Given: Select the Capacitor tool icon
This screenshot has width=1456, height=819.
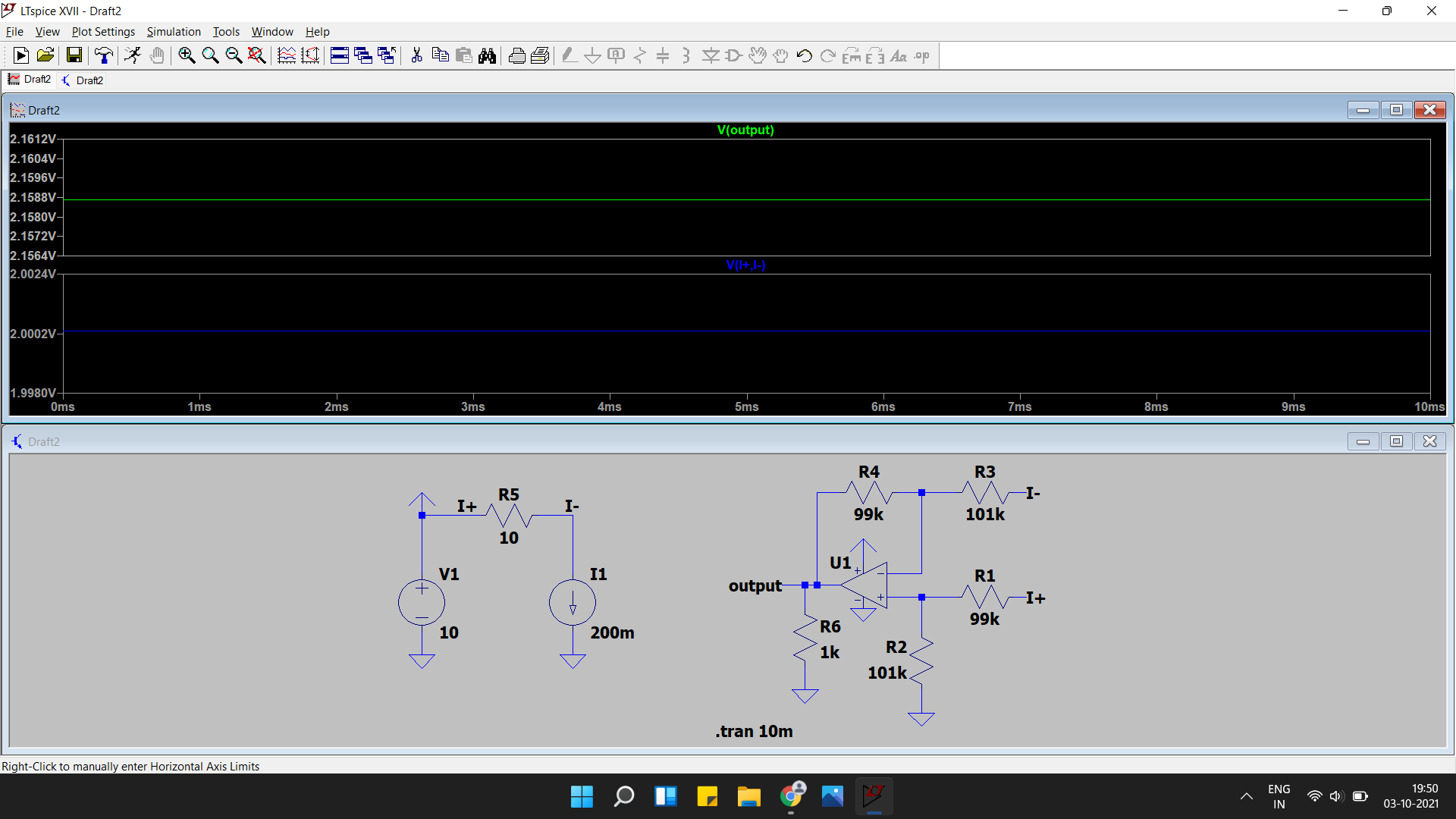Looking at the screenshot, I should 663,55.
